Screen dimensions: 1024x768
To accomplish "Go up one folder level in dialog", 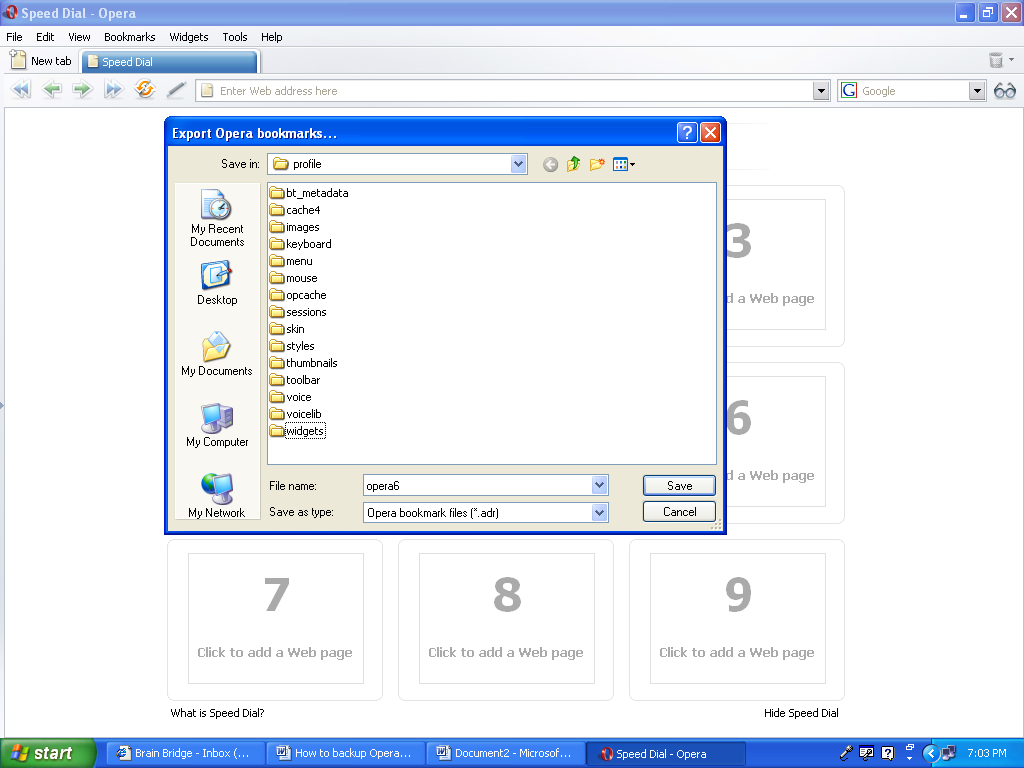I will click(x=573, y=164).
